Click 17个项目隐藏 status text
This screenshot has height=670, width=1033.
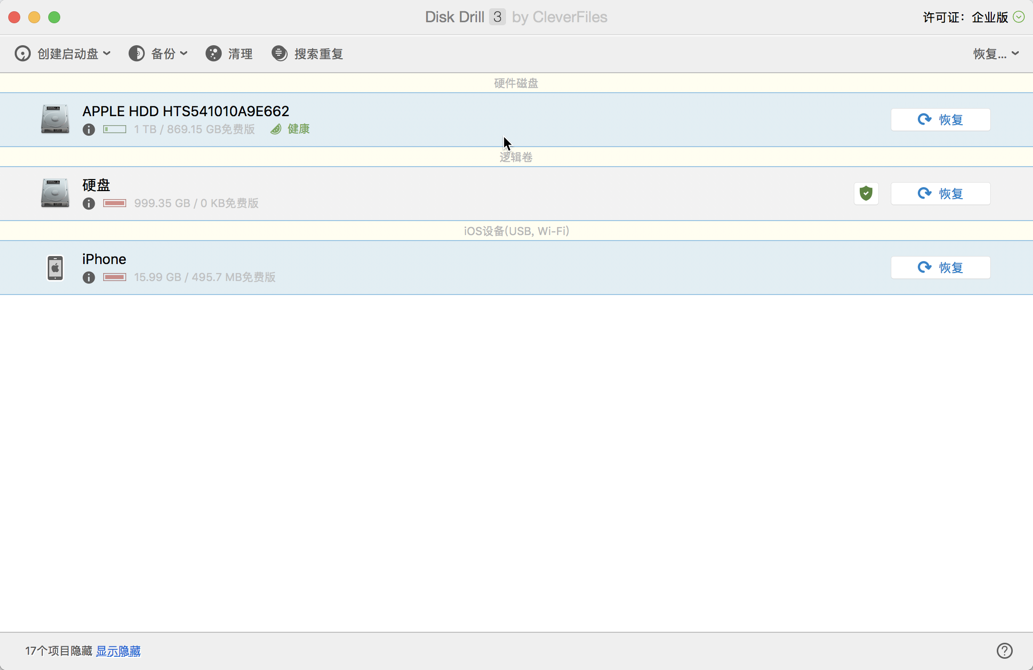pos(59,652)
